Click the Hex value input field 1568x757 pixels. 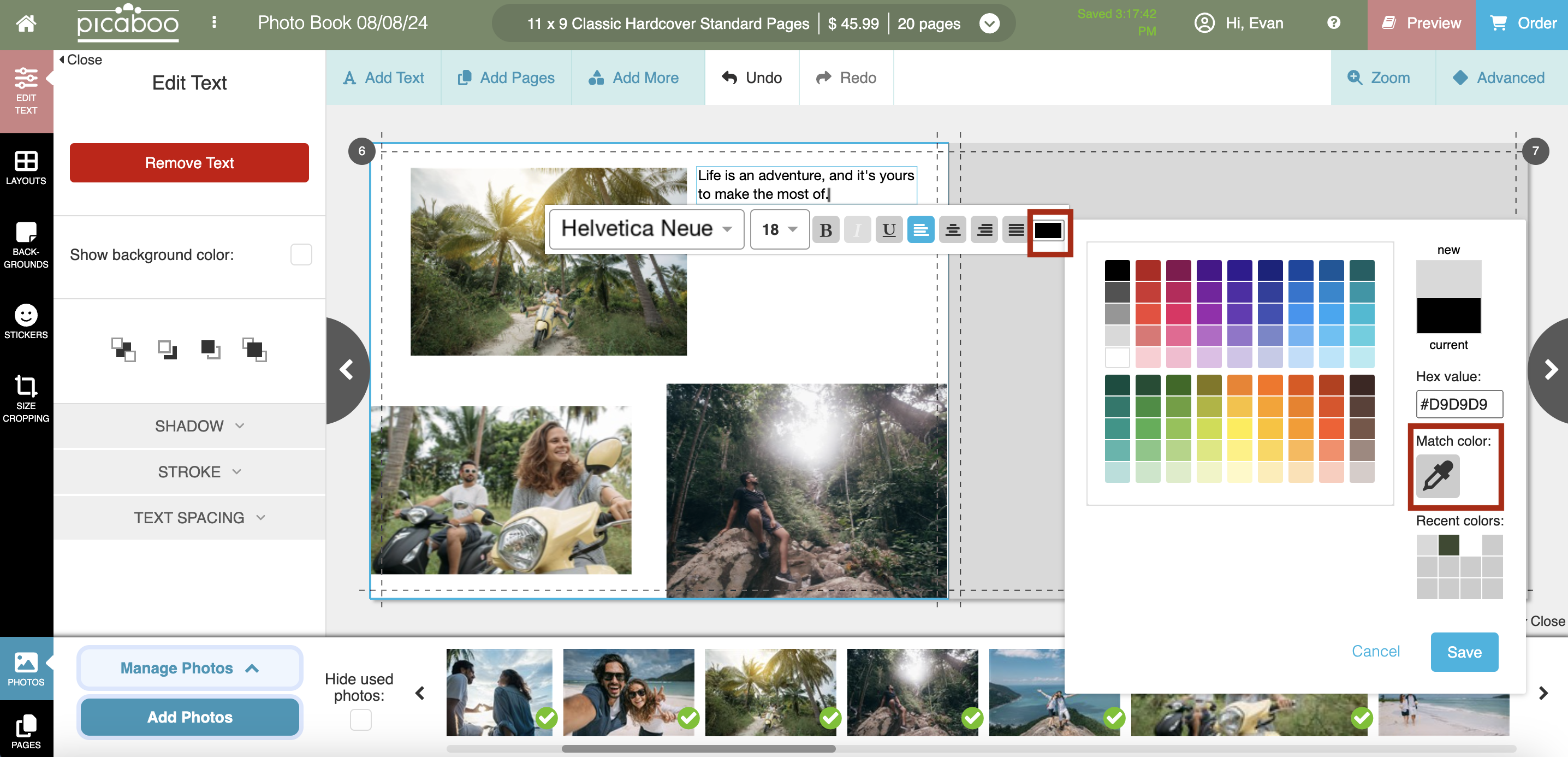coord(1459,404)
